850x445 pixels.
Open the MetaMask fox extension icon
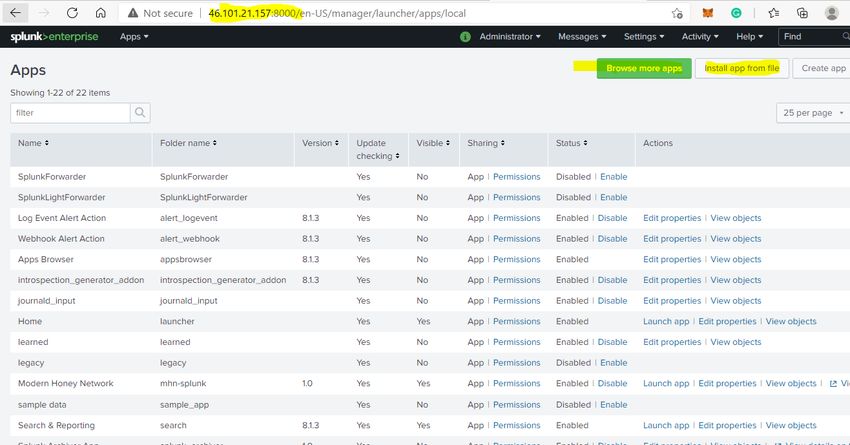click(707, 13)
